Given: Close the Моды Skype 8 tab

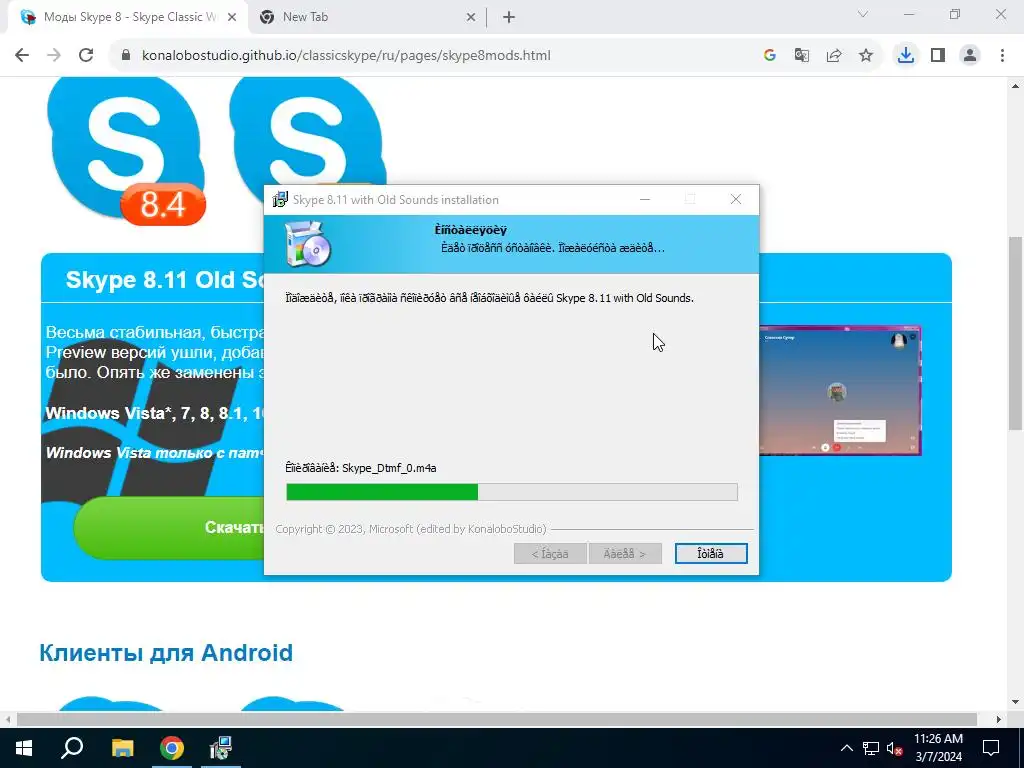Looking at the screenshot, I should pos(232,18).
